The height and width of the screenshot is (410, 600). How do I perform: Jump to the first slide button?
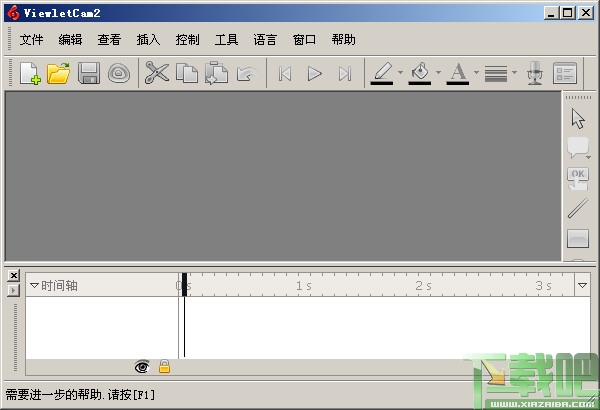tap(285, 74)
